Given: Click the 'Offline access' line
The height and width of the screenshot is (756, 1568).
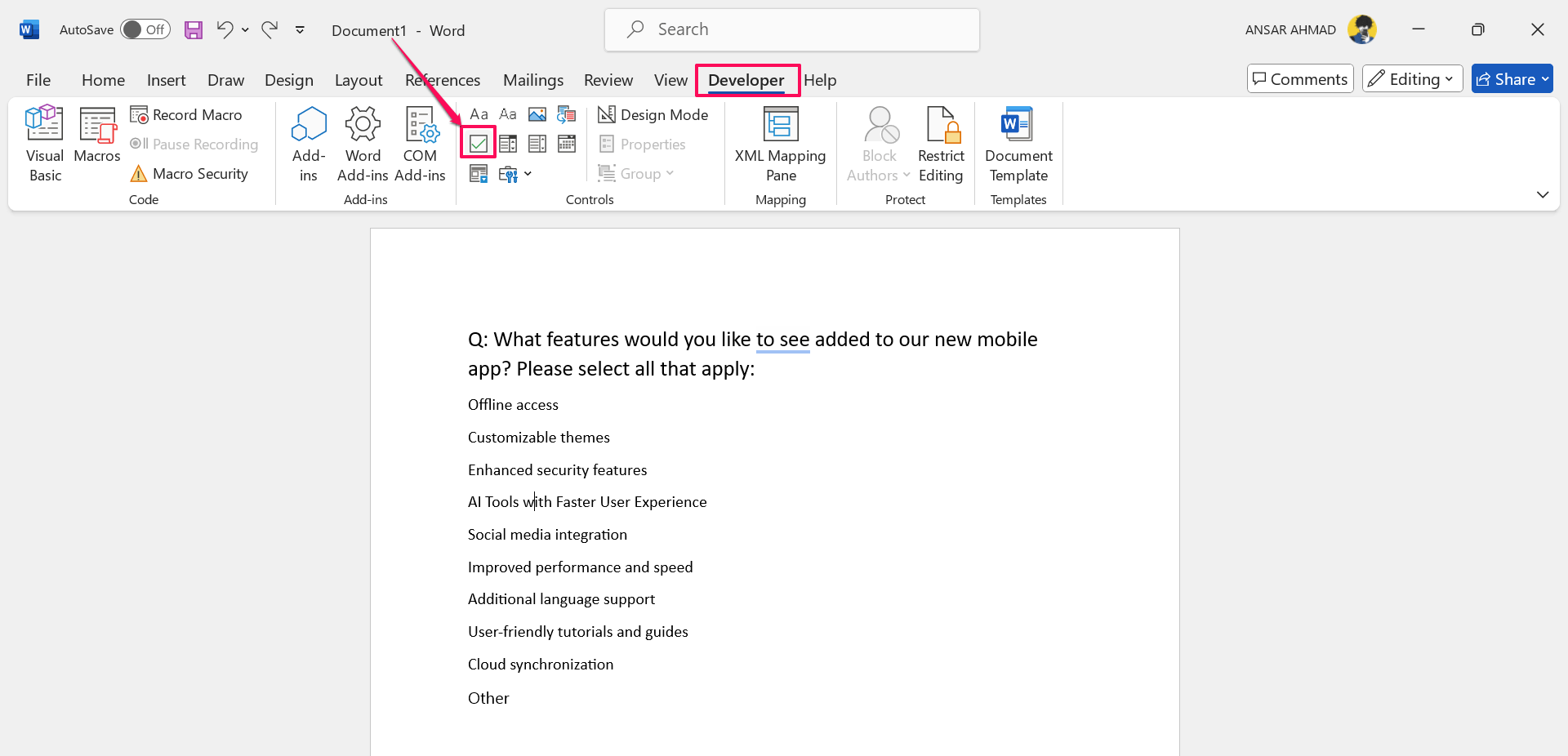Looking at the screenshot, I should coord(513,405).
